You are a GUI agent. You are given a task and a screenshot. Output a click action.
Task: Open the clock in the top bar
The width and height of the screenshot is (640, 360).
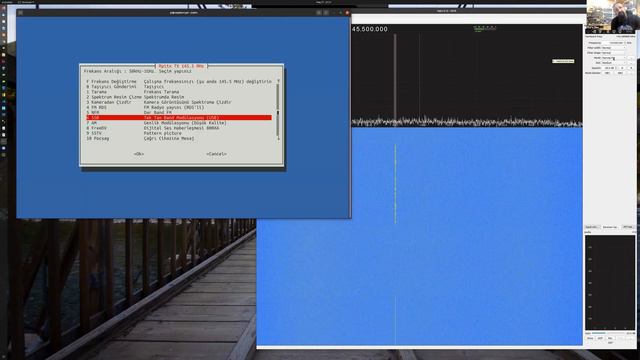tap(323, 2)
